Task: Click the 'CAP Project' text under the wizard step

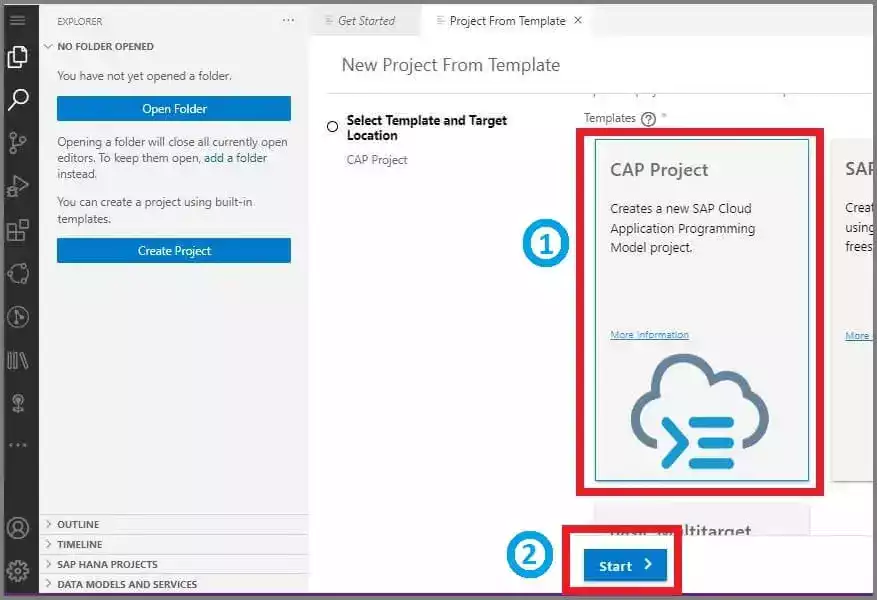Action: [x=377, y=160]
